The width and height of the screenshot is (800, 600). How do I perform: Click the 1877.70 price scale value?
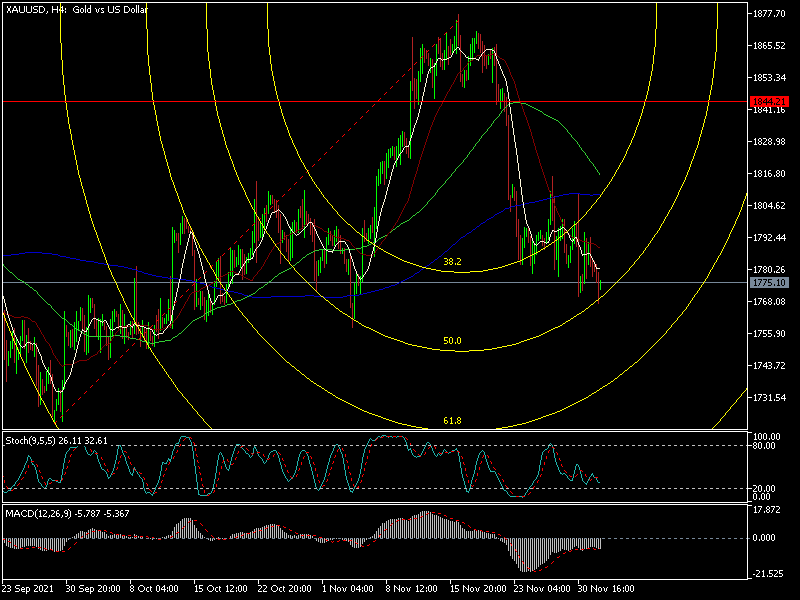768,14
